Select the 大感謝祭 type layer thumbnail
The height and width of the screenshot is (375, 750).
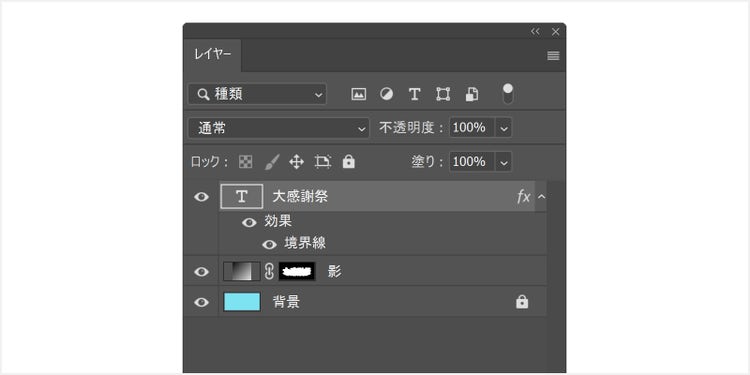(242, 196)
